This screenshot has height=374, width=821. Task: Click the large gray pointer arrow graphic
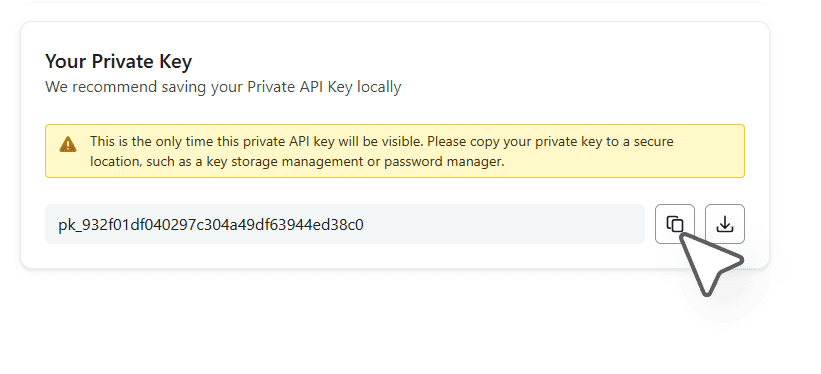710,263
